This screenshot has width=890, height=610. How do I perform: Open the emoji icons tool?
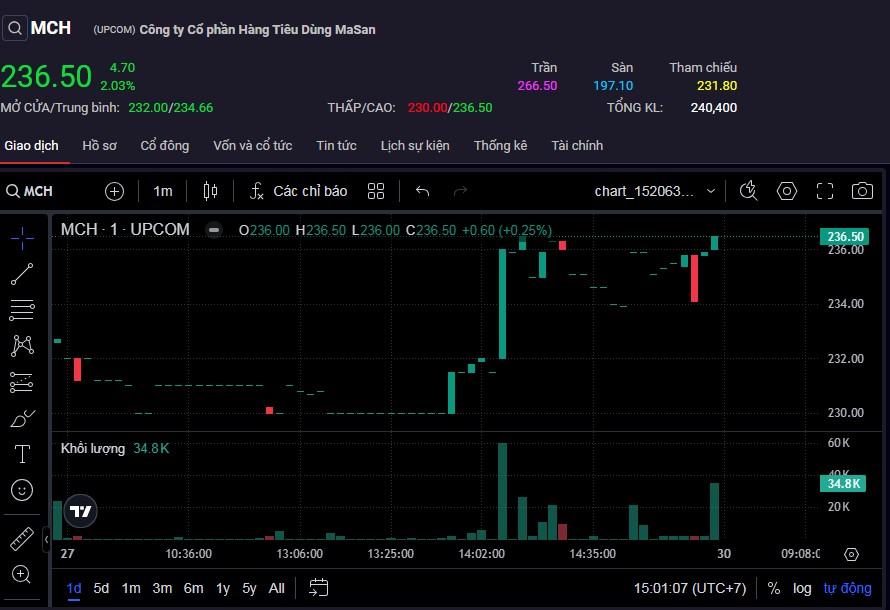[x=22, y=490]
